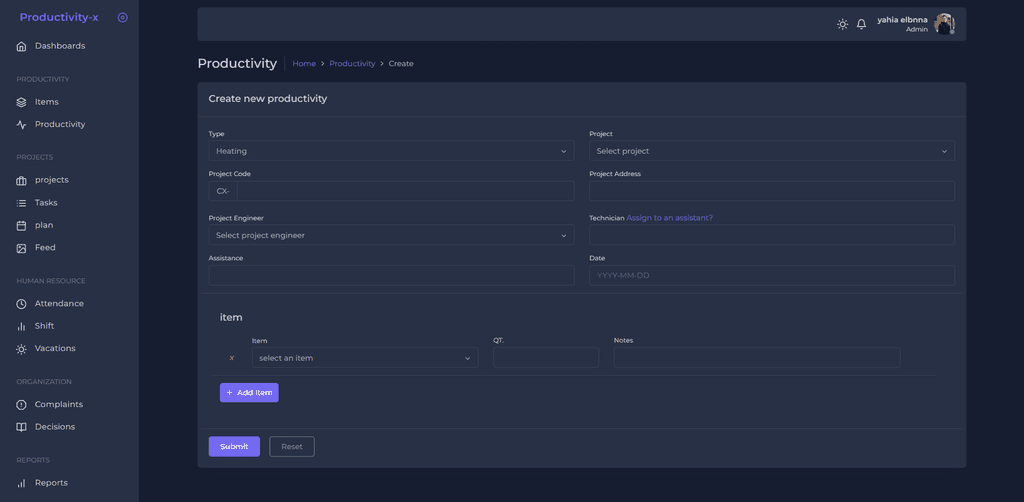Toggle light theme with sun icon

[842, 24]
